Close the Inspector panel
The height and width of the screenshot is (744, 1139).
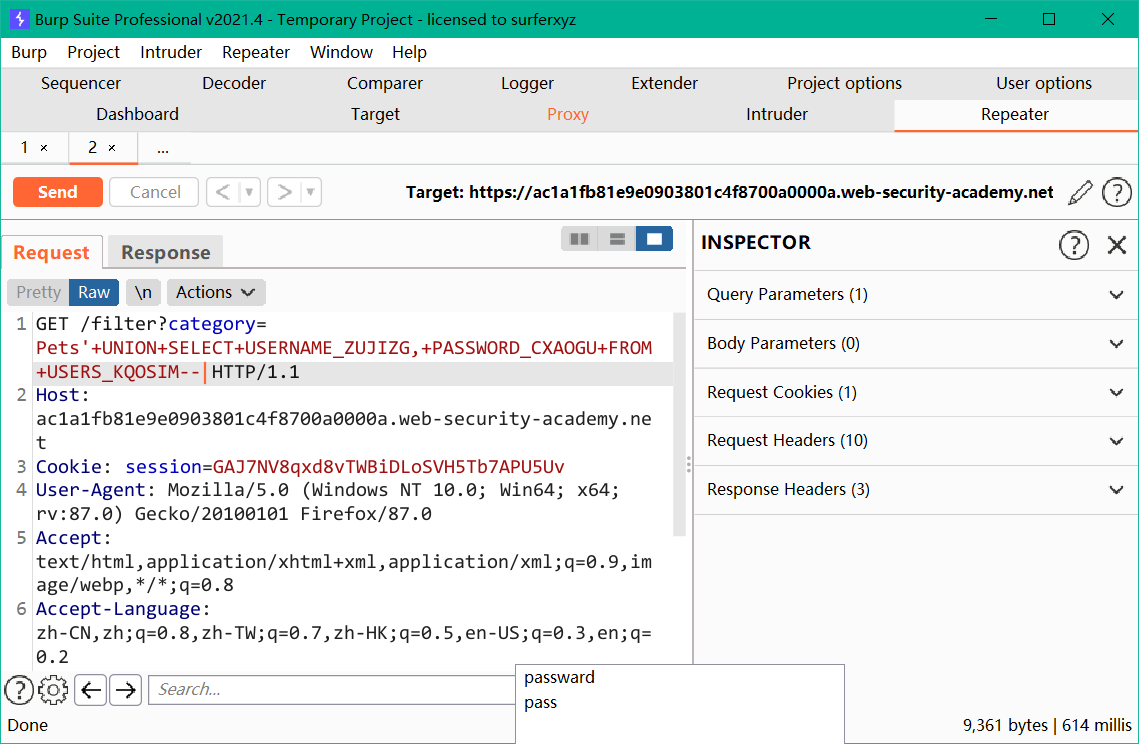tap(1116, 245)
